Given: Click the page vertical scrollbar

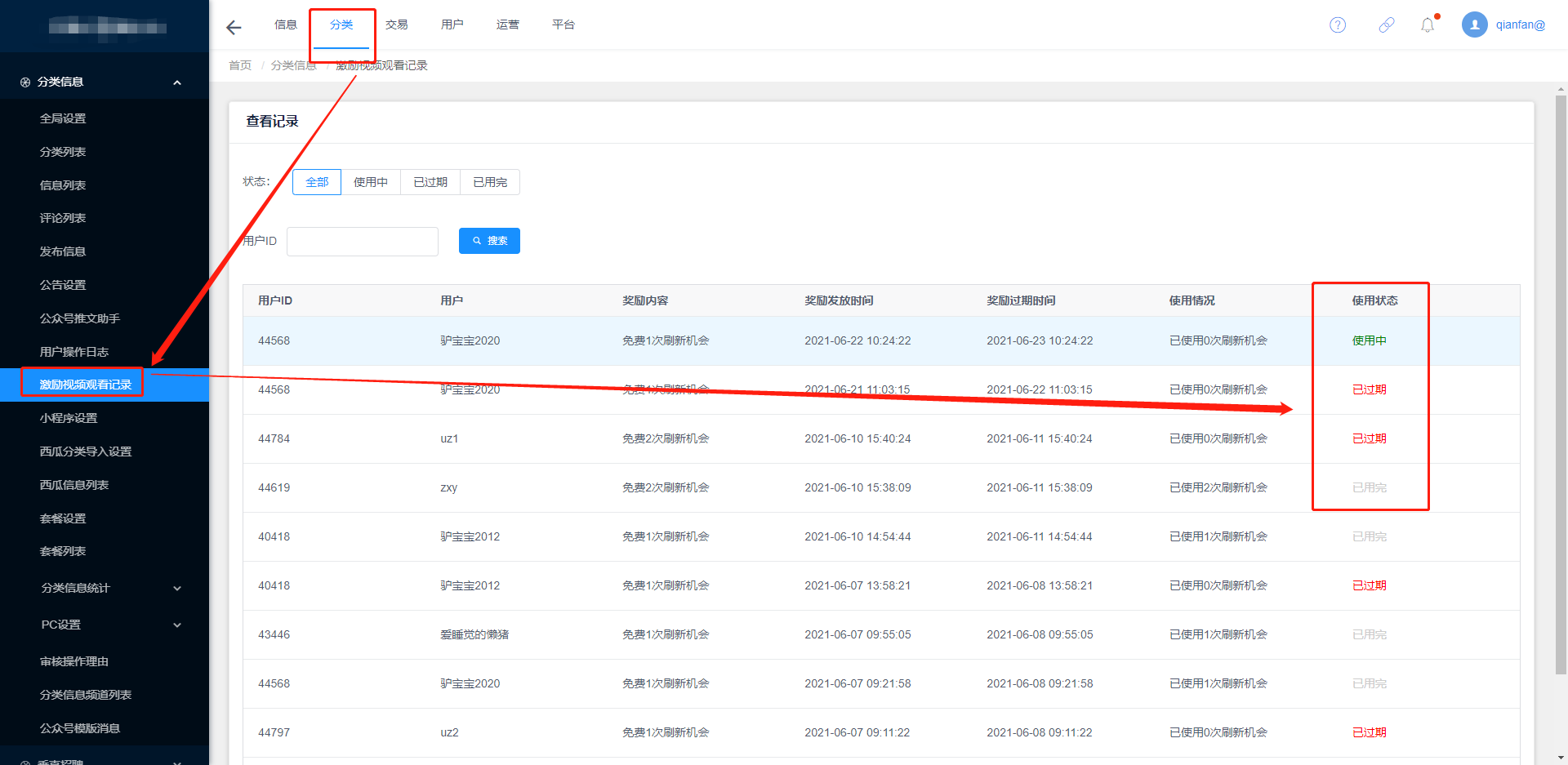Looking at the screenshot, I should pos(1561,384).
